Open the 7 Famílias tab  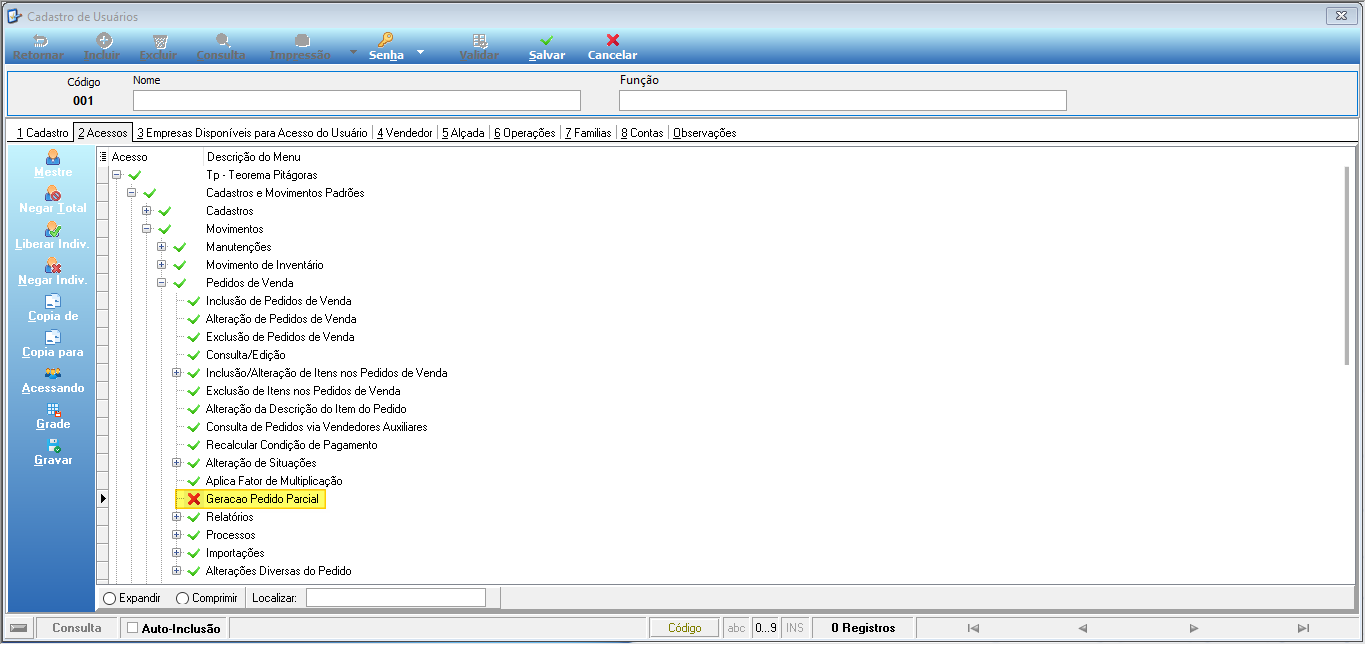588,133
